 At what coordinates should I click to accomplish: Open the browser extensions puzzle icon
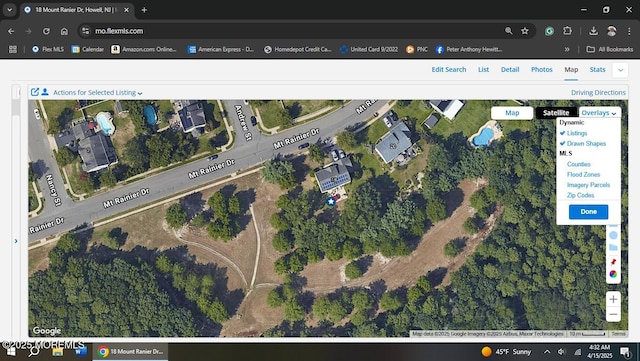pos(567,31)
